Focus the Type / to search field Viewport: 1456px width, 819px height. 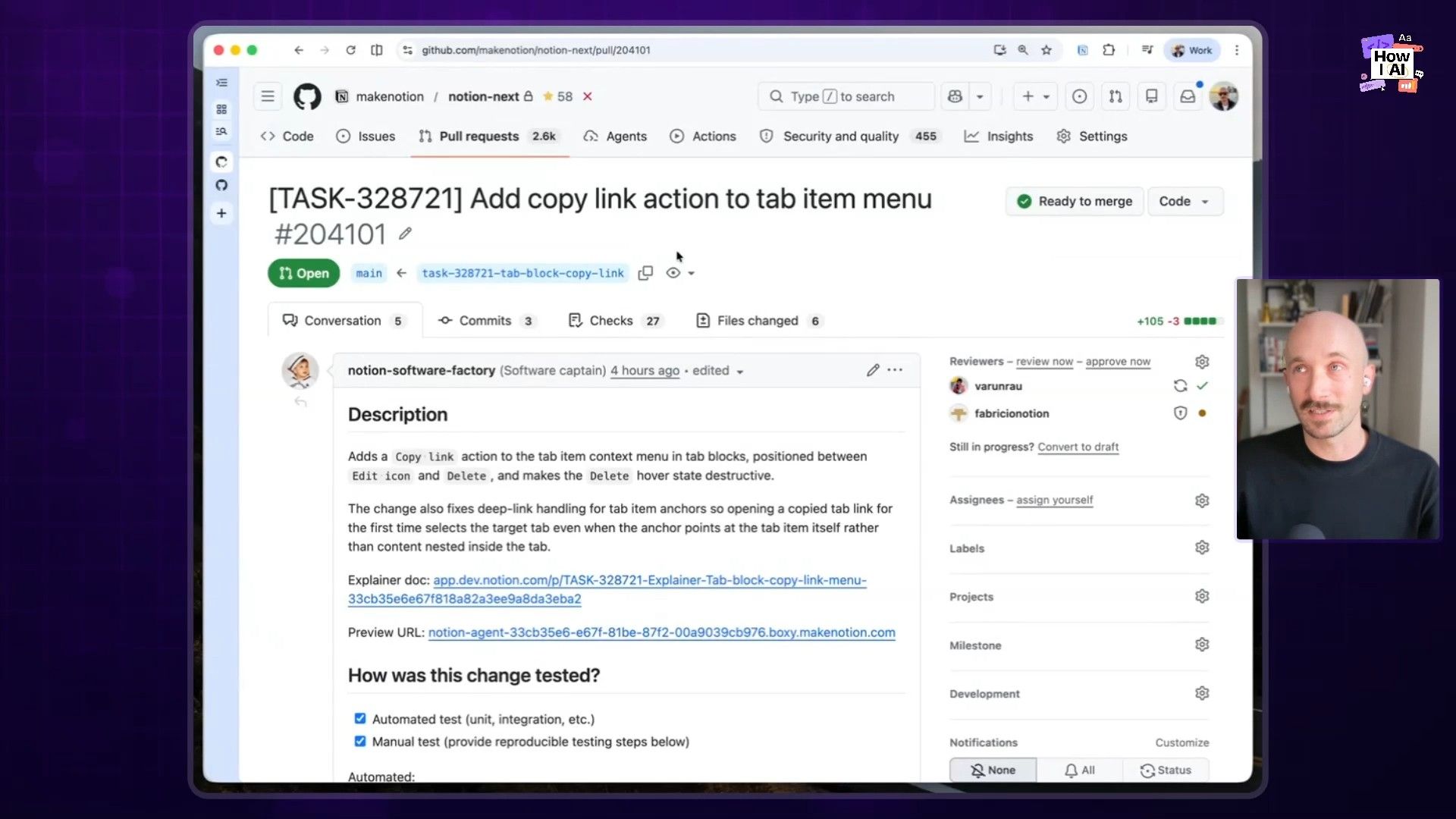pos(846,96)
